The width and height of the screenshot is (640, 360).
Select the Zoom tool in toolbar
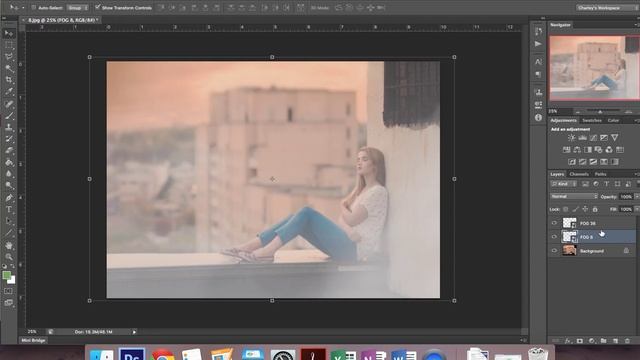click(9, 257)
